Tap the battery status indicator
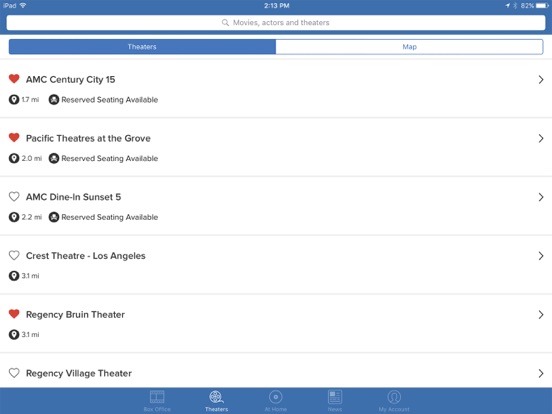Image resolution: width=552 pixels, height=414 pixels. (542, 6)
